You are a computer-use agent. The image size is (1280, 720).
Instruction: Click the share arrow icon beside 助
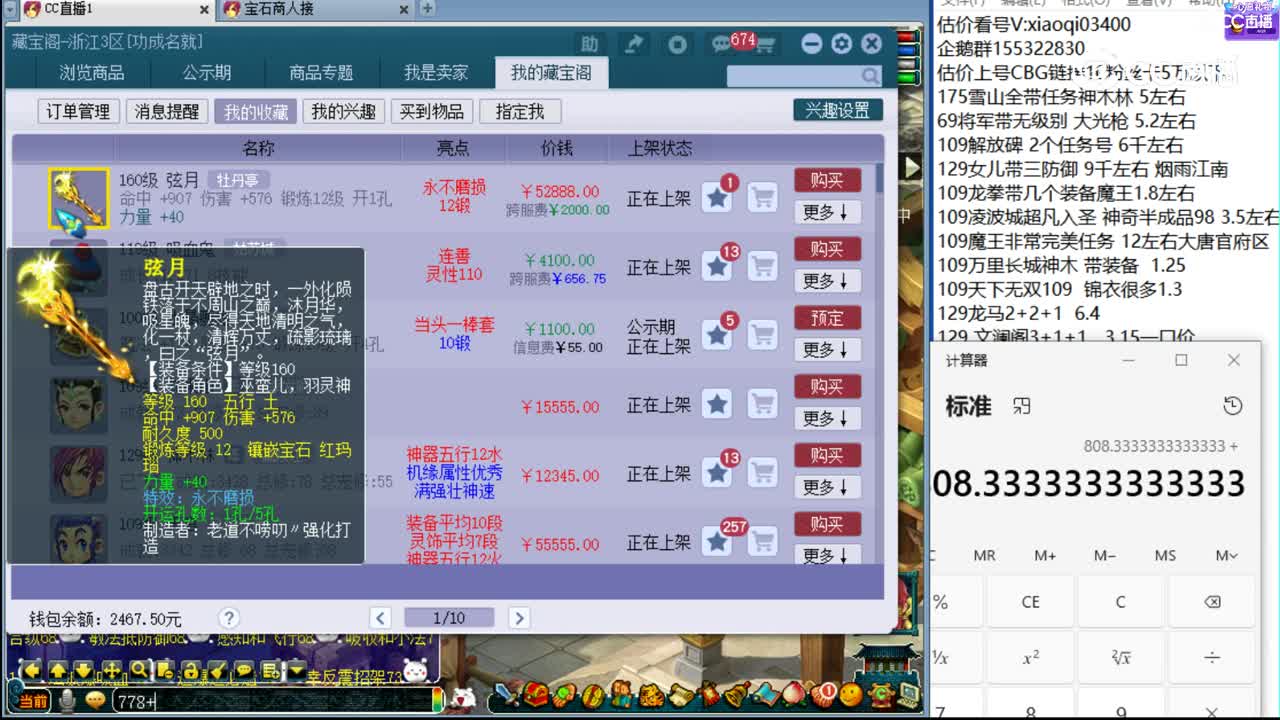634,45
